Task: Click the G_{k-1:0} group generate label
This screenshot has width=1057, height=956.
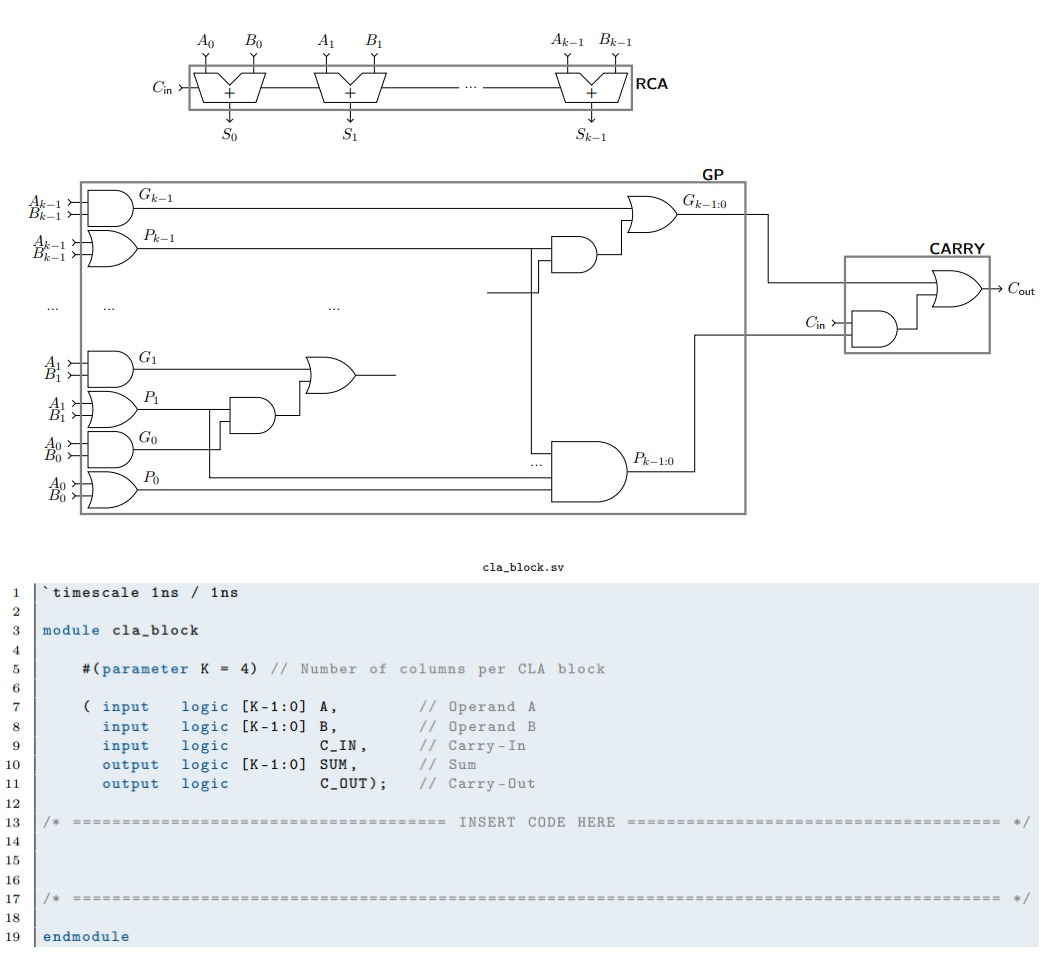Action: pyautogui.click(x=704, y=201)
